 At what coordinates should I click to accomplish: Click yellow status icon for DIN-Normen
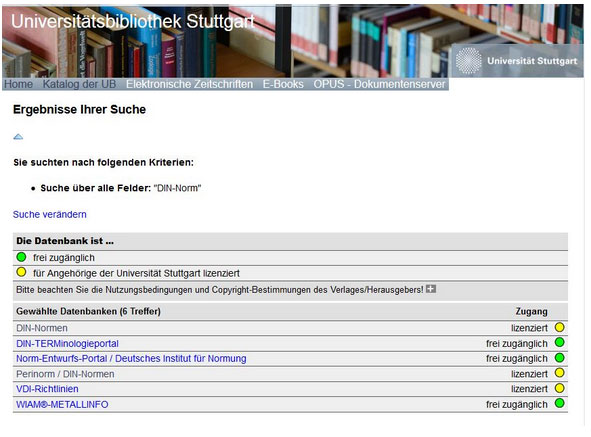[x=559, y=327]
